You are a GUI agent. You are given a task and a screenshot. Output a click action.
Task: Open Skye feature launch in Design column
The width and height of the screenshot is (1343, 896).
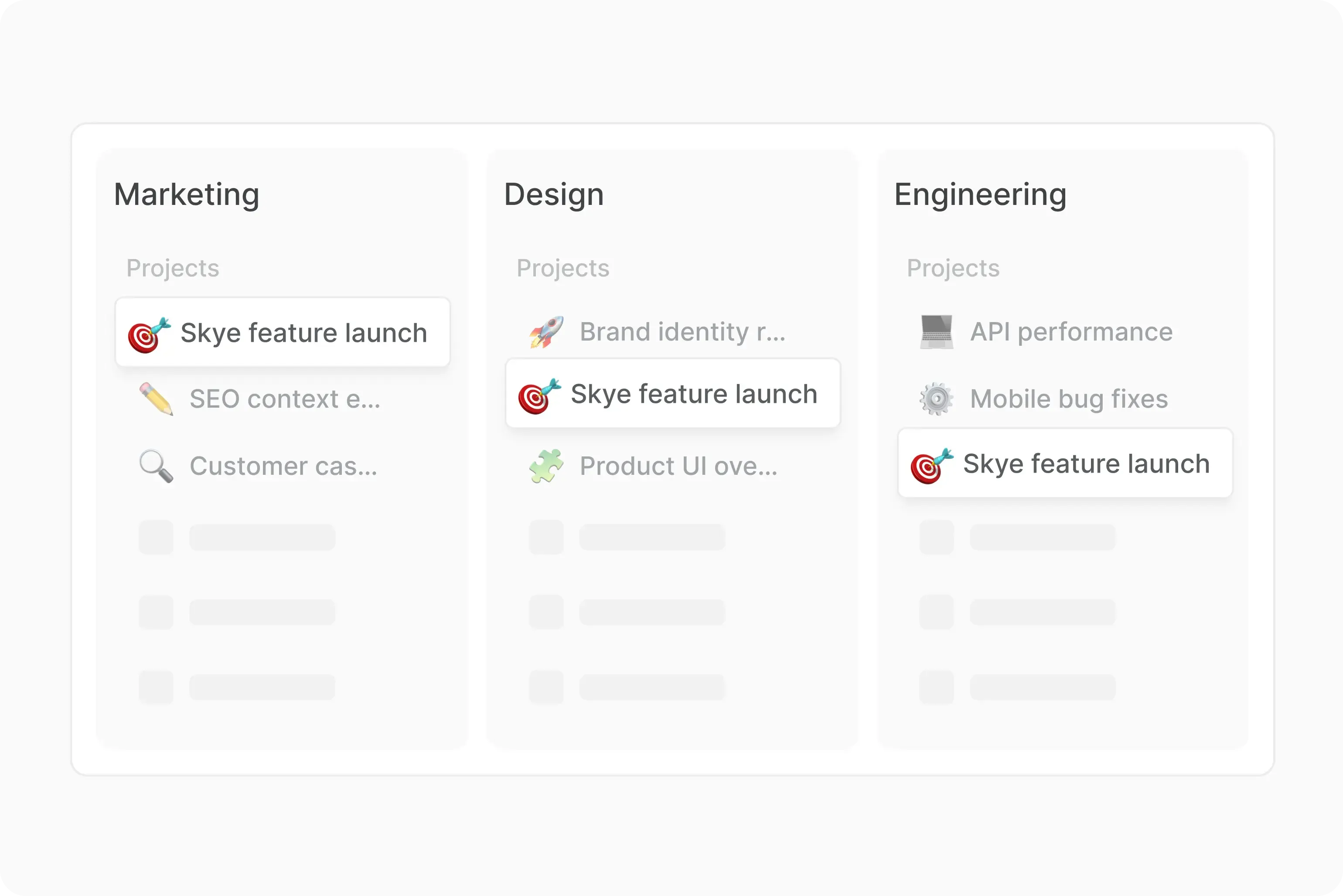tap(694, 394)
